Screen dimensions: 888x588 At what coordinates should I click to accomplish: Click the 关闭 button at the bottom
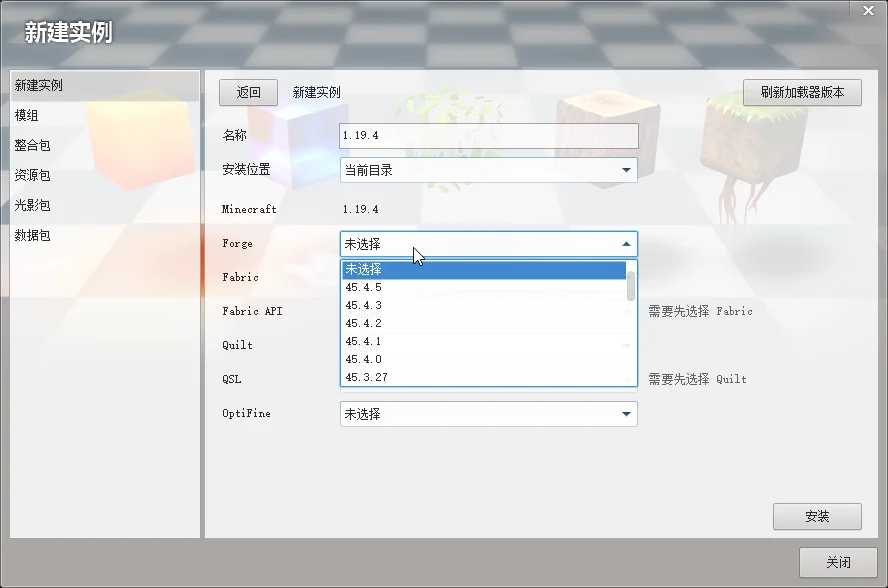point(838,562)
